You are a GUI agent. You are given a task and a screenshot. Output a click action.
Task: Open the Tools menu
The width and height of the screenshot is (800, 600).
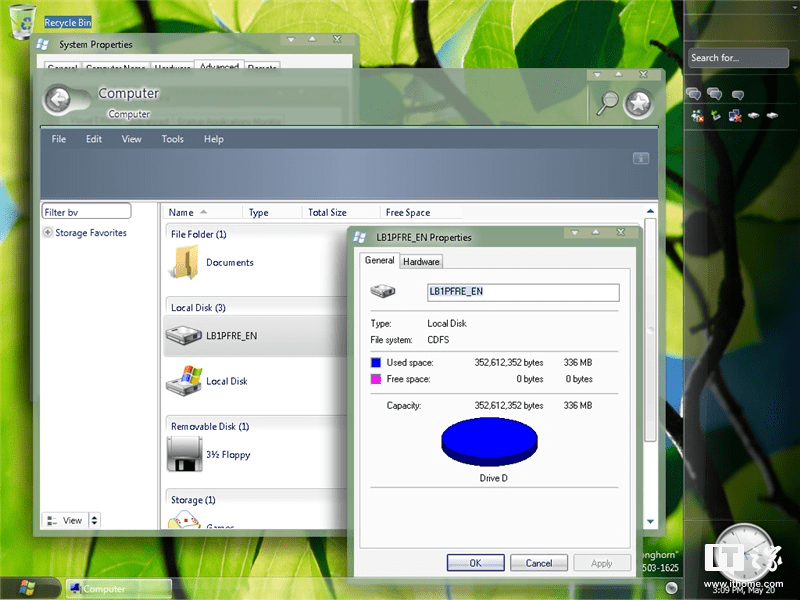click(x=172, y=139)
